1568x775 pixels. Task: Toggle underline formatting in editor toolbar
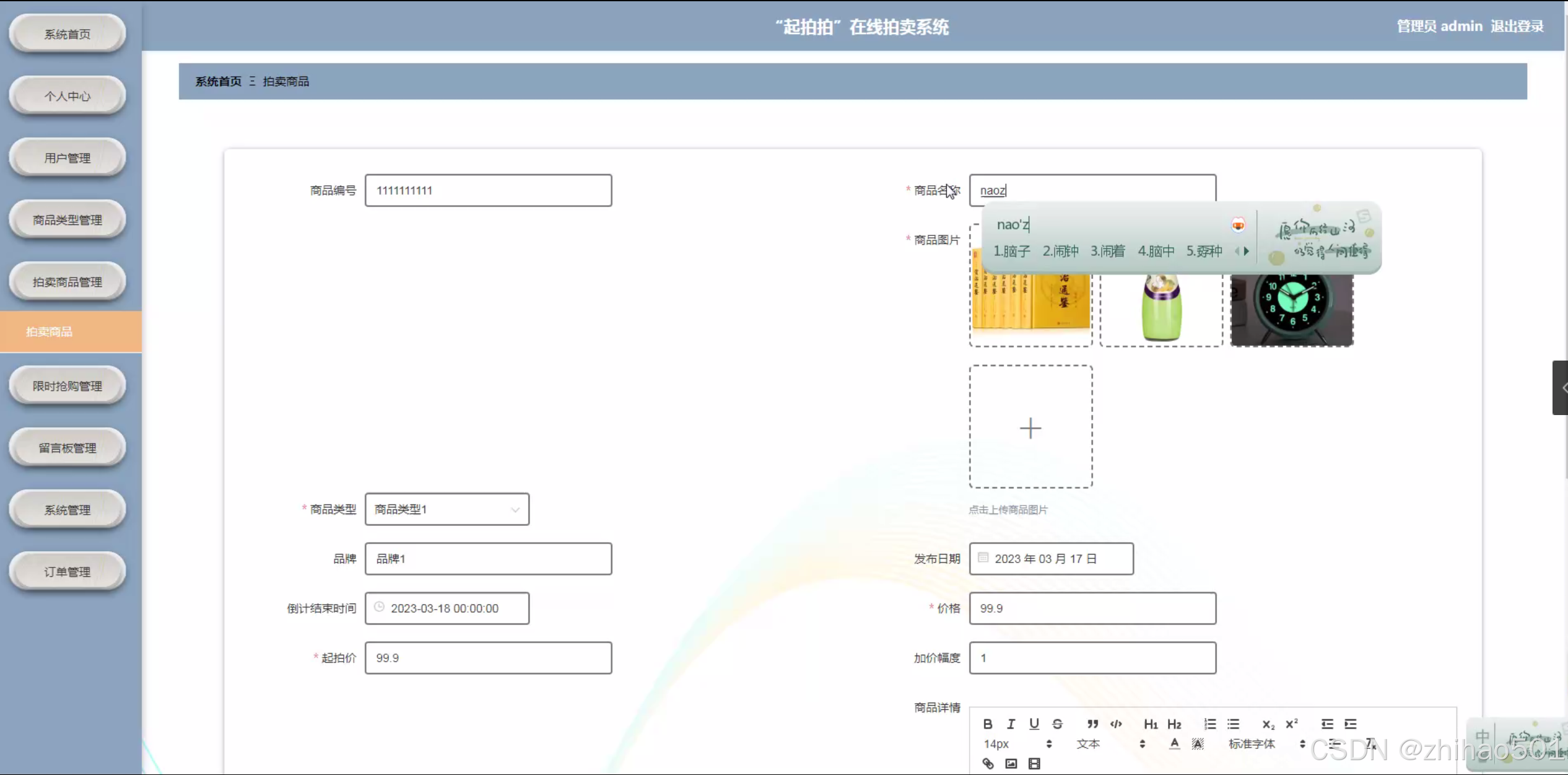pos(1034,724)
